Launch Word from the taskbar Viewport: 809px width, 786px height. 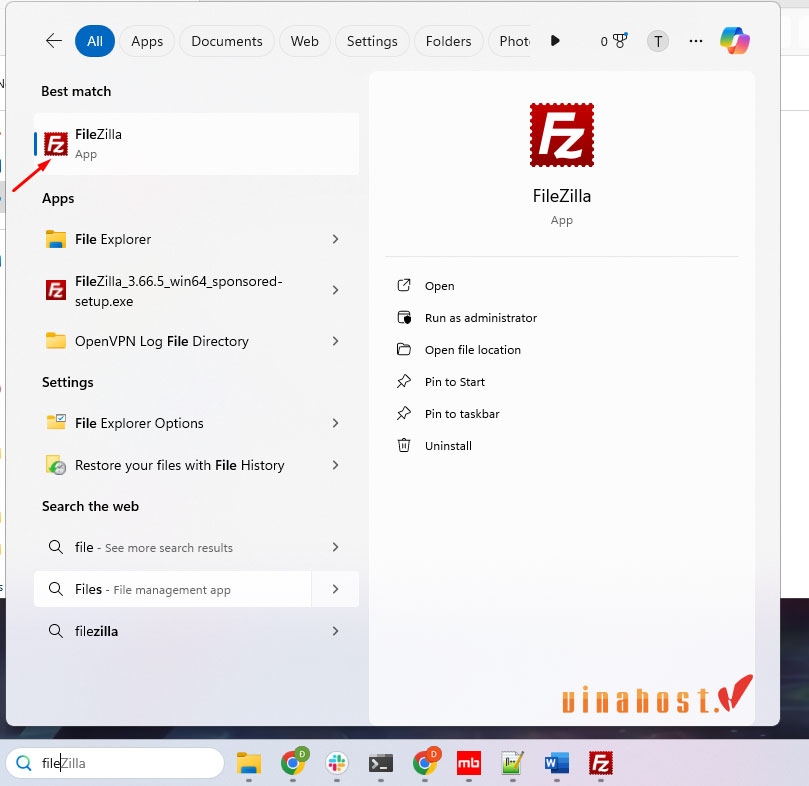click(556, 763)
